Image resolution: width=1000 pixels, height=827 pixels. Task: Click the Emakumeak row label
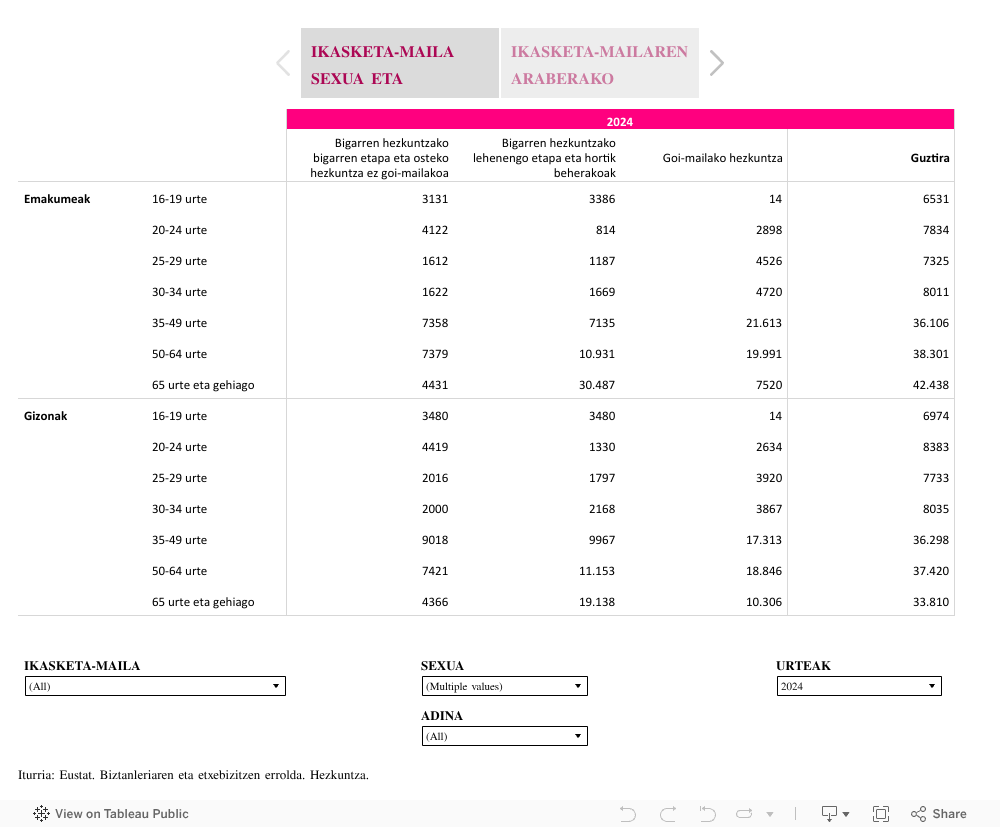(57, 199)
